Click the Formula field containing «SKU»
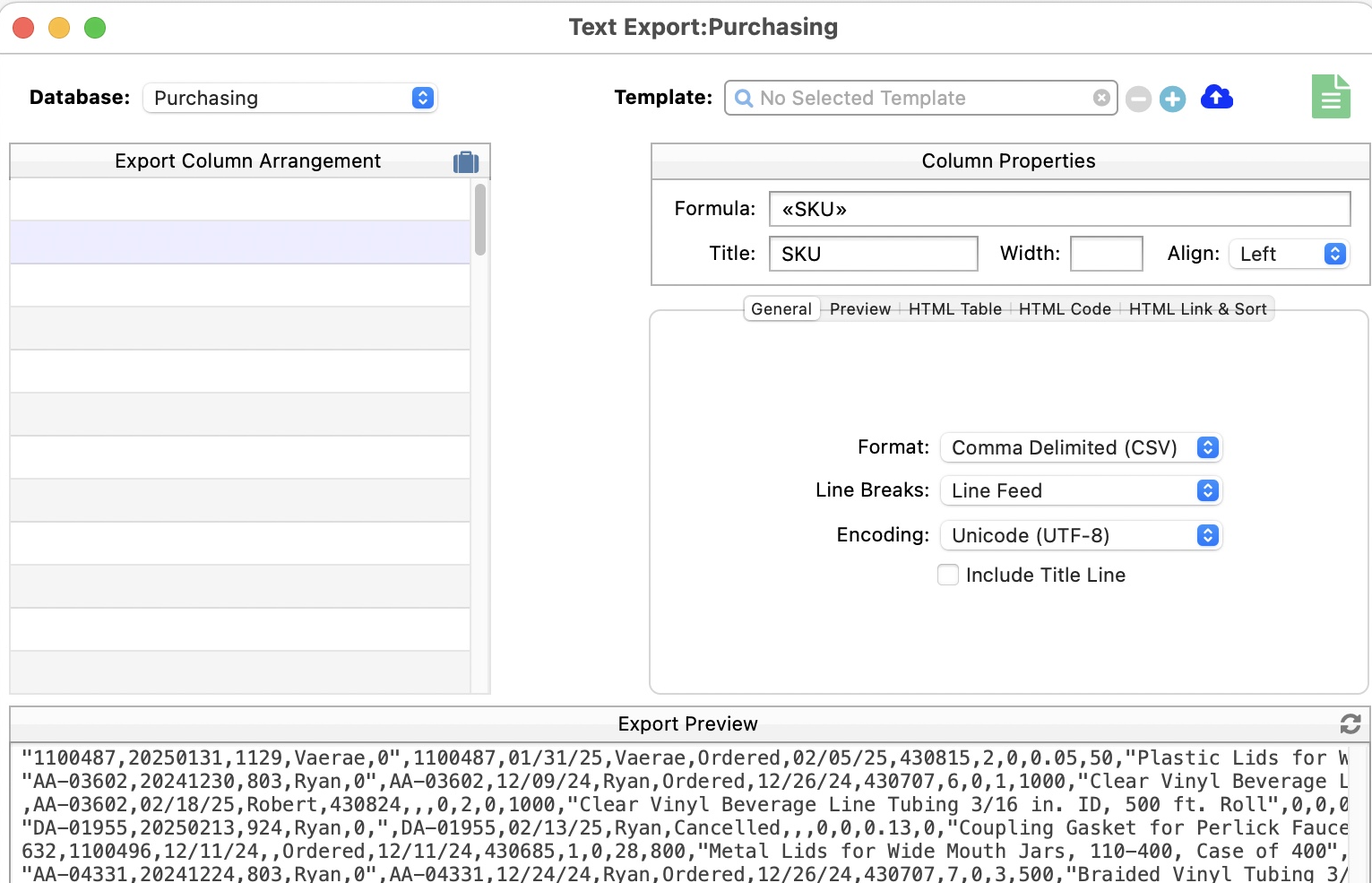Viewport: 1372px width, 883px height. pos(1059,209)
